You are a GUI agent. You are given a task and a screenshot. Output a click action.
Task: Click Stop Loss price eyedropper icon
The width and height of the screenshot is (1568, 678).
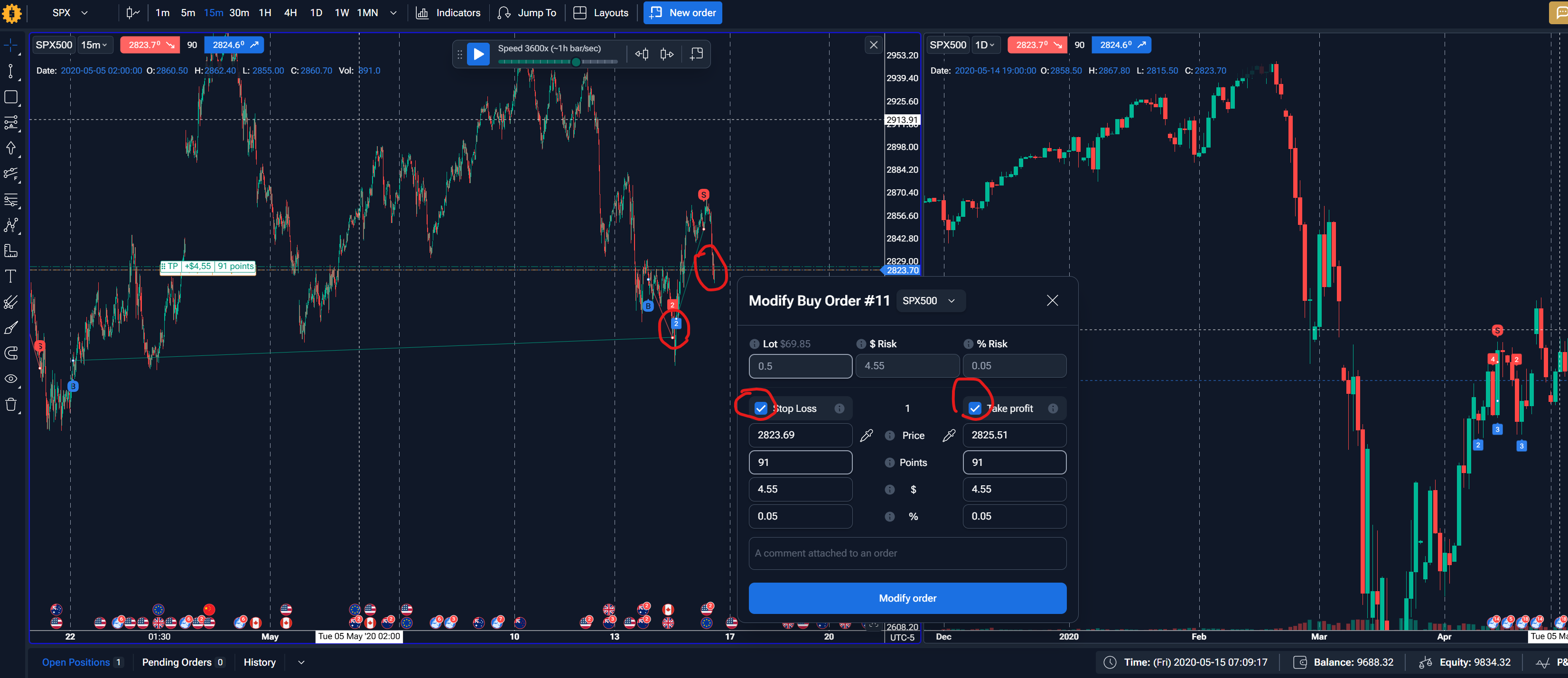tap(866, 435)
